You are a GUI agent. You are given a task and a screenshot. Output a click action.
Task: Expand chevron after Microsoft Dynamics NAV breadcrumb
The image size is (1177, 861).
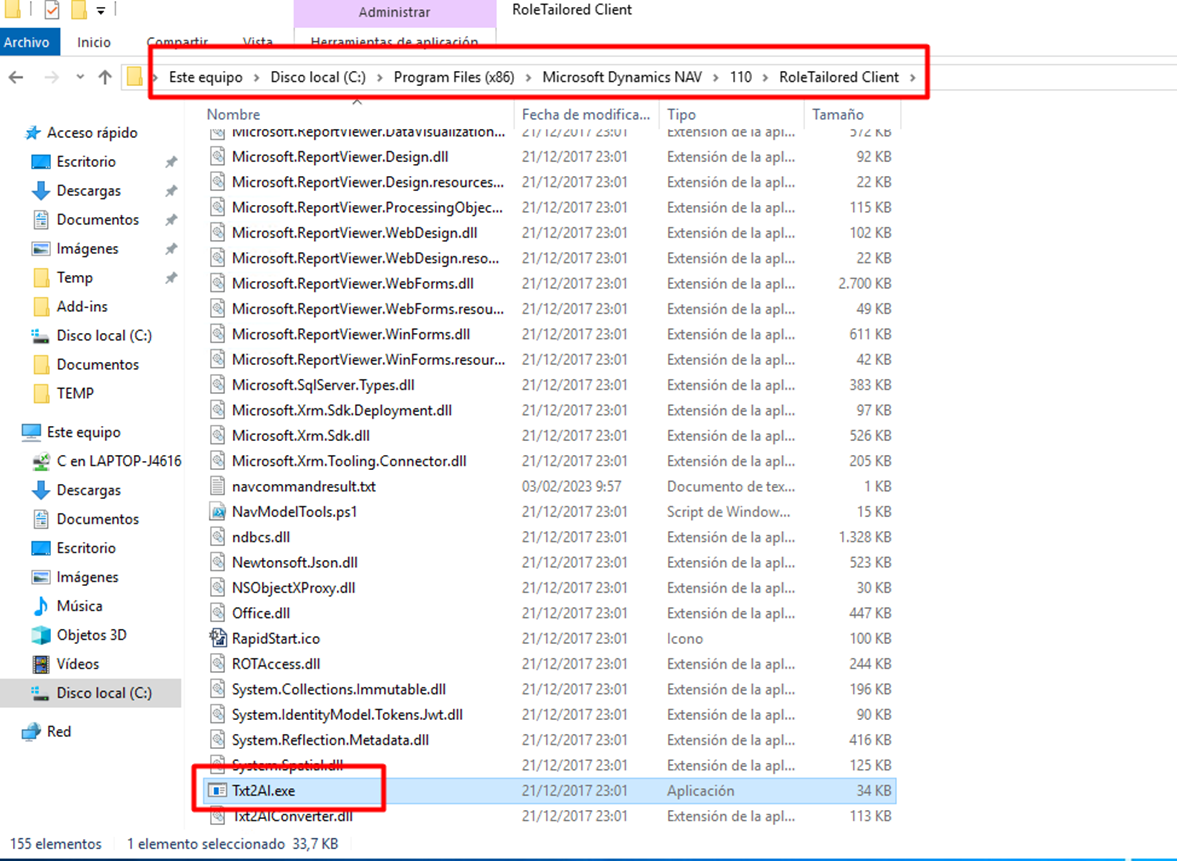716,77
